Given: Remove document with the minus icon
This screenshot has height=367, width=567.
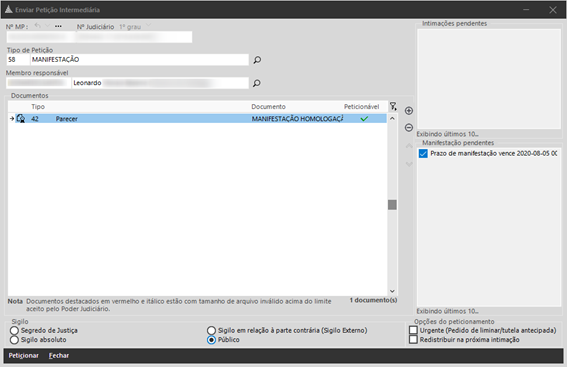Looking at the screenshot, I should pos(409,127).
